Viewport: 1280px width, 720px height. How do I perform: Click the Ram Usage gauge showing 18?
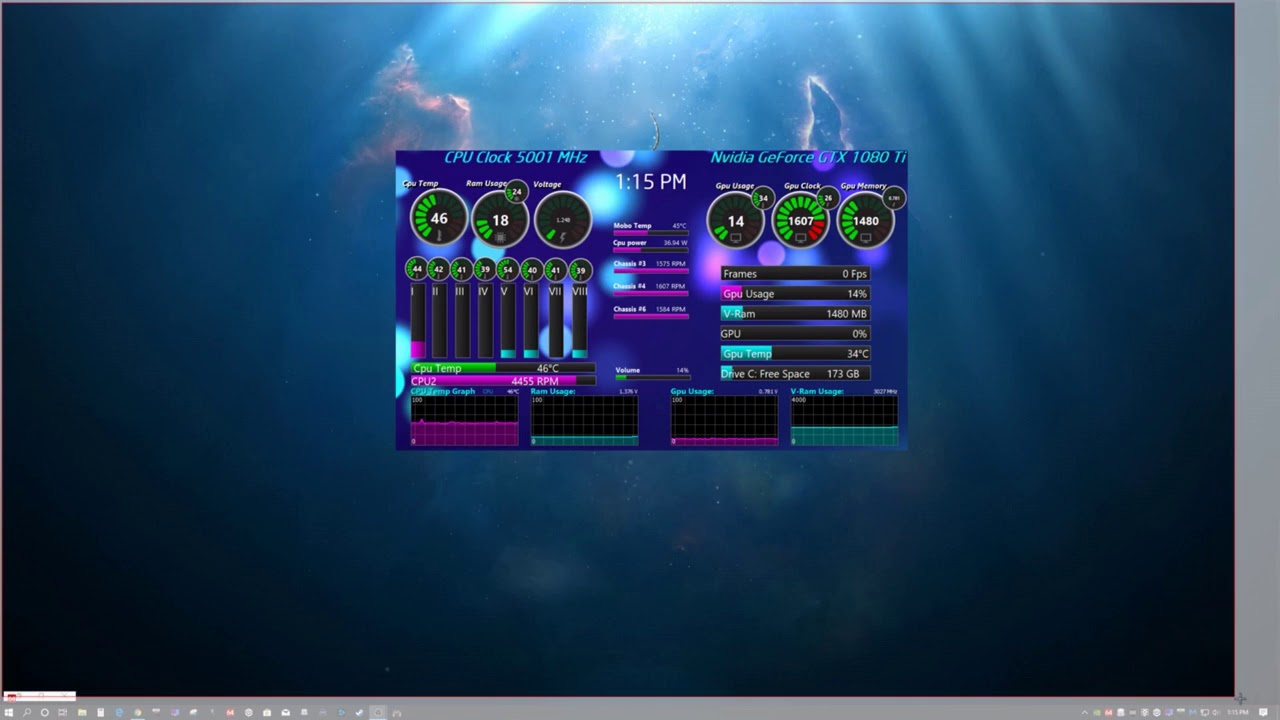point(500,219)
